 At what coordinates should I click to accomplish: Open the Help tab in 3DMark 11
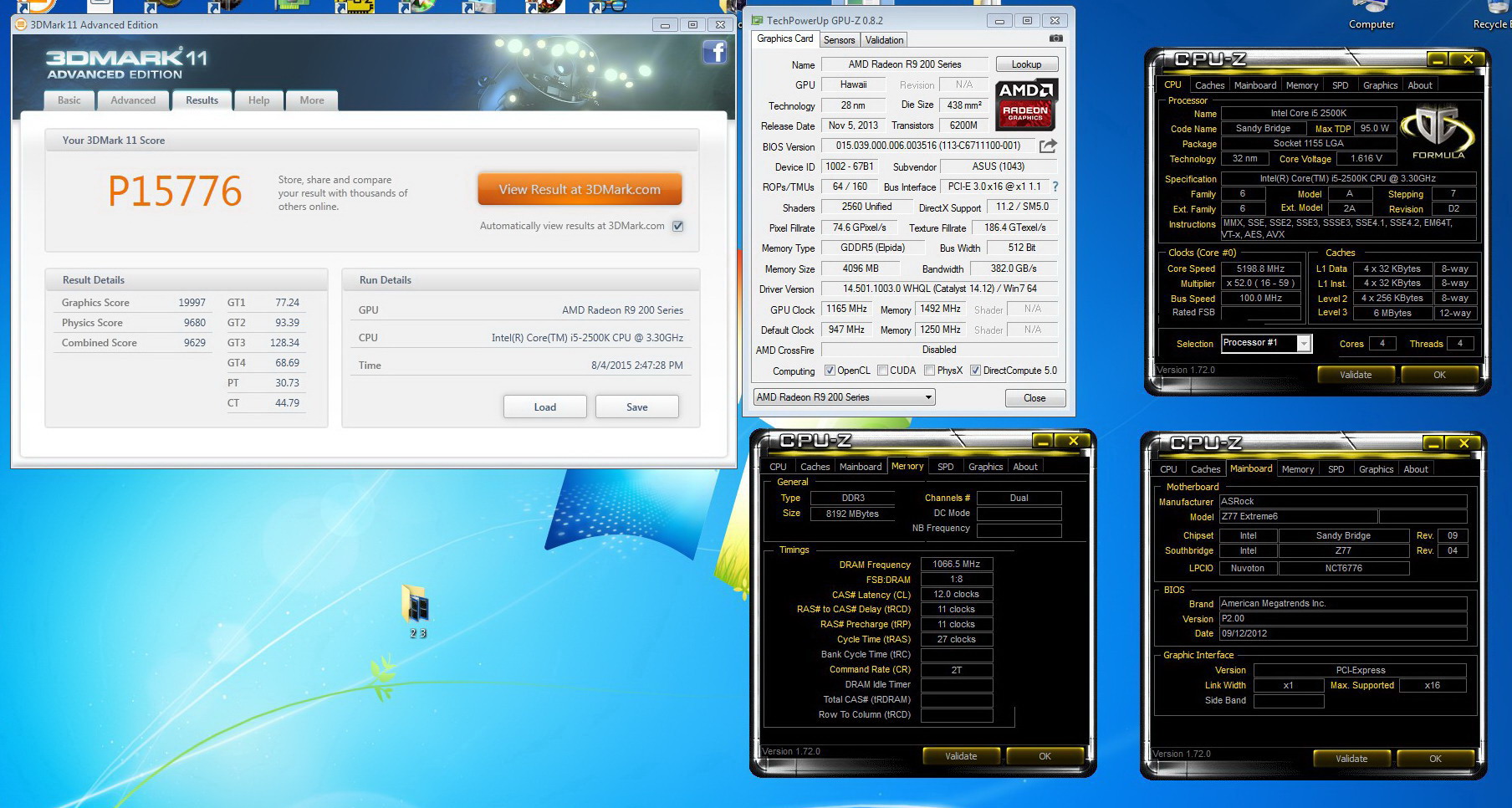259,100
